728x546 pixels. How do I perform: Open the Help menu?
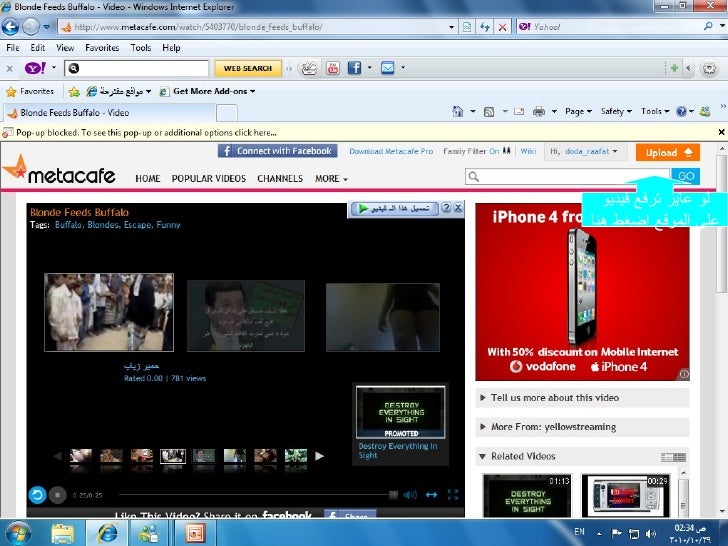[x=171, y=48]
